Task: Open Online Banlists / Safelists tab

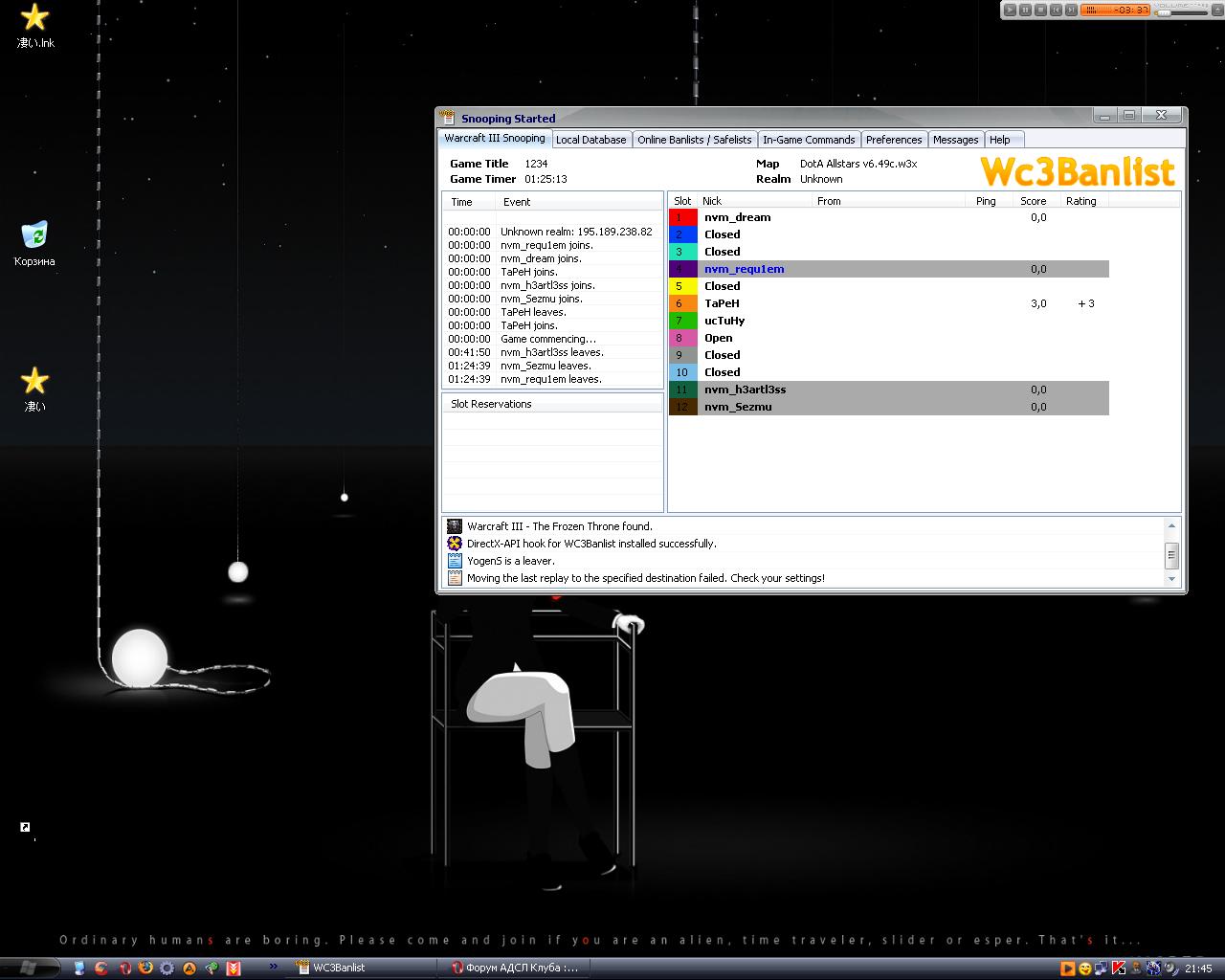Action: tap(694, 140)
